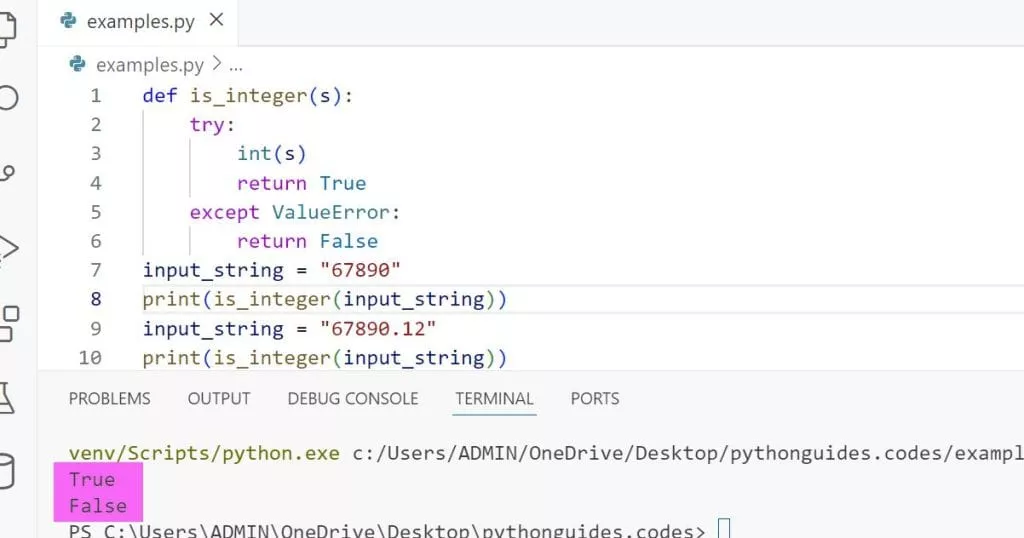Click the file path link in terminal

[x=688, y=453]
